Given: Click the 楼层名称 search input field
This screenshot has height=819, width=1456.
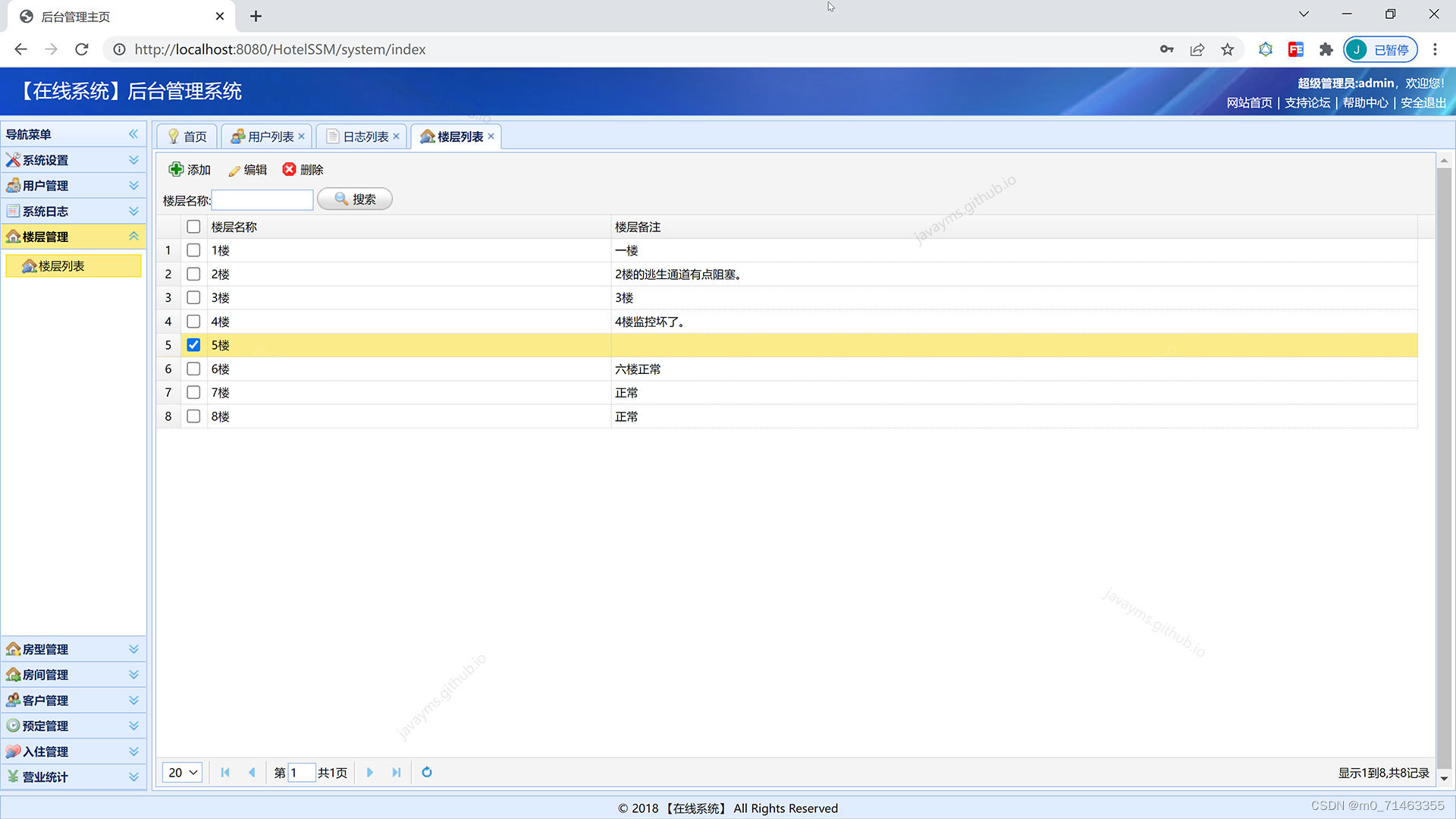Looking at the screenshot, I should [x=262, y=199].
